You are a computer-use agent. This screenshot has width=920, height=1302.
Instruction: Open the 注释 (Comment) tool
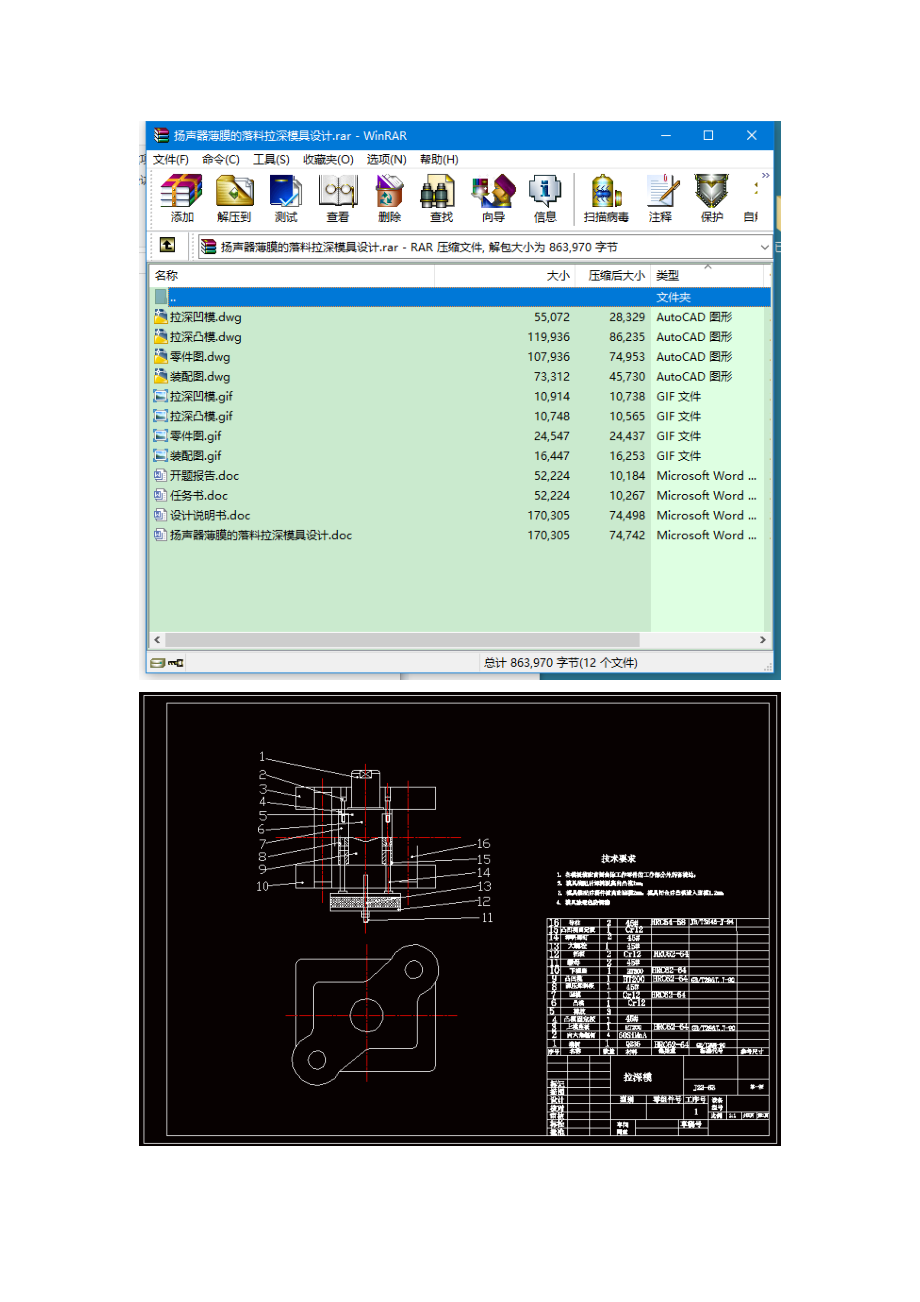(x=660, y=199)
